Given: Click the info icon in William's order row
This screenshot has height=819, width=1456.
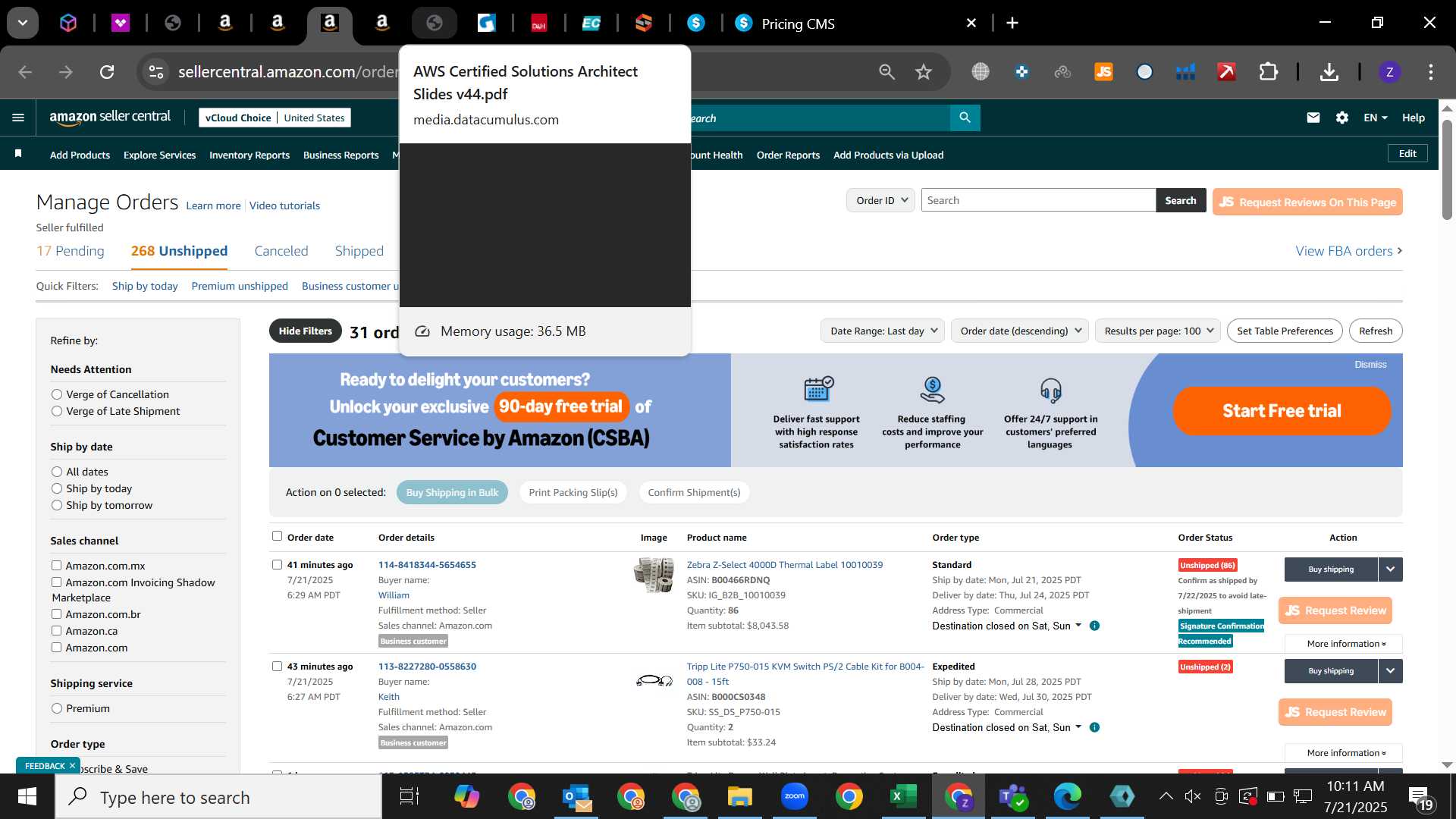Looking at the screenshot, I should point(1094,626).
